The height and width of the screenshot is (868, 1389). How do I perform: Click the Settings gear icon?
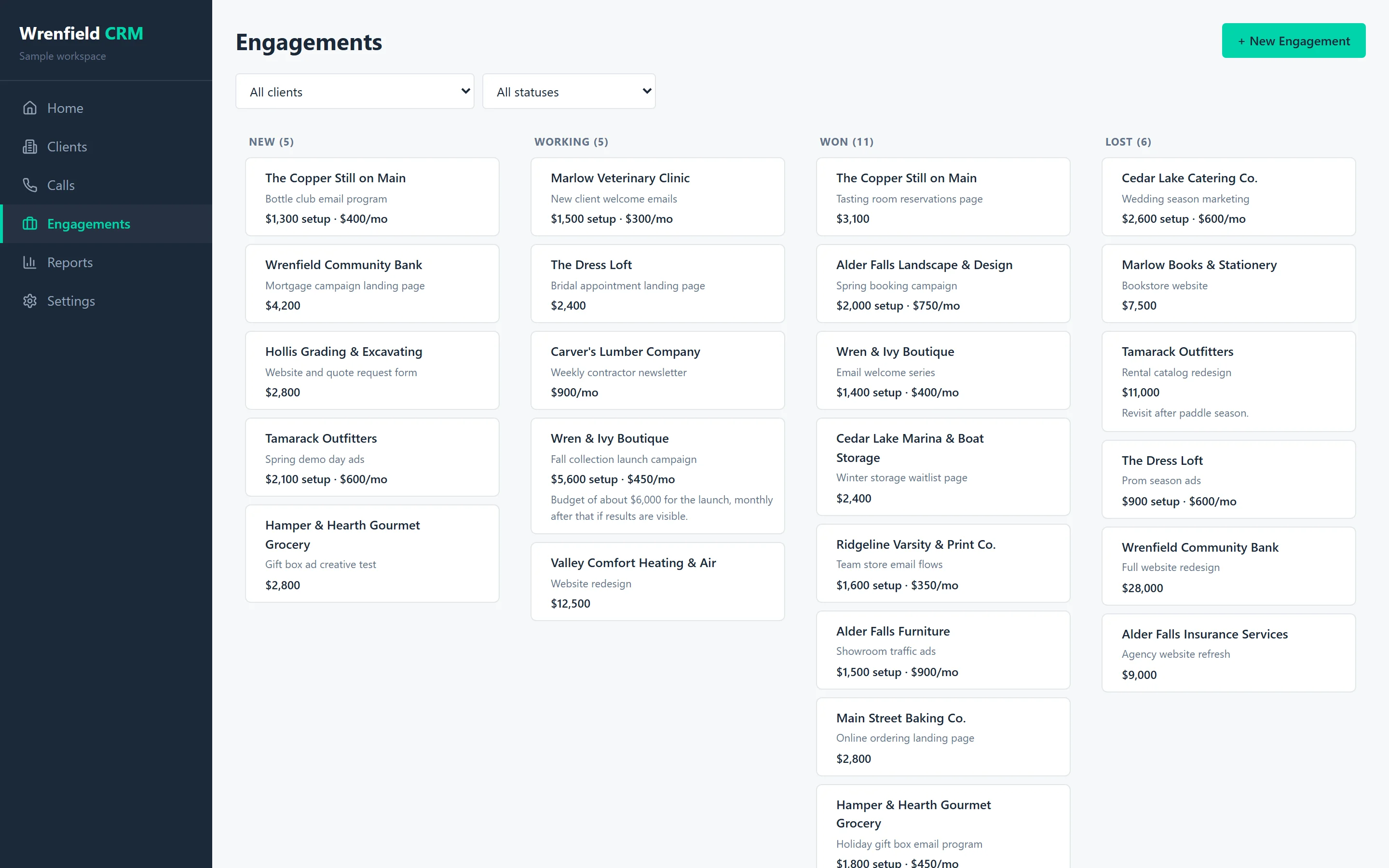point(30,301)
